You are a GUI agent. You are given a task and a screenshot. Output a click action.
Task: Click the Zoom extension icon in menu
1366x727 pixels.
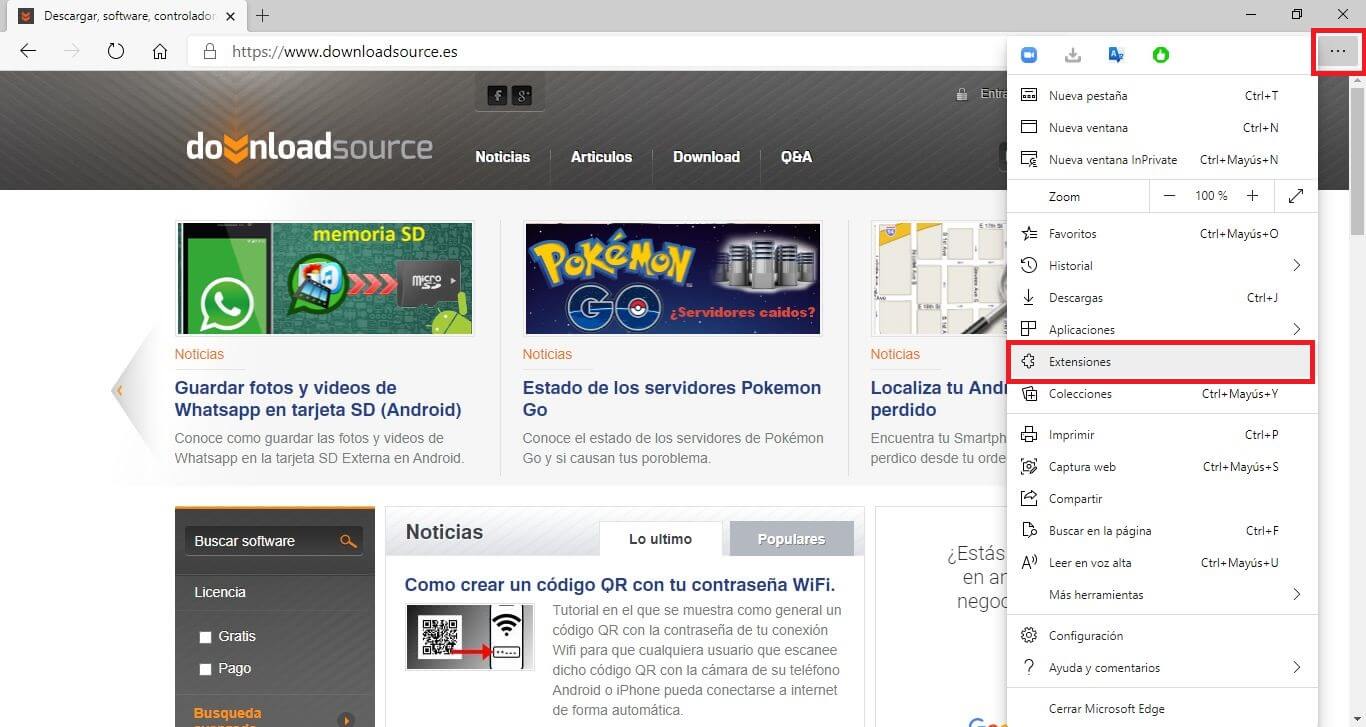pyautogui.click(x=1029, y=55)
